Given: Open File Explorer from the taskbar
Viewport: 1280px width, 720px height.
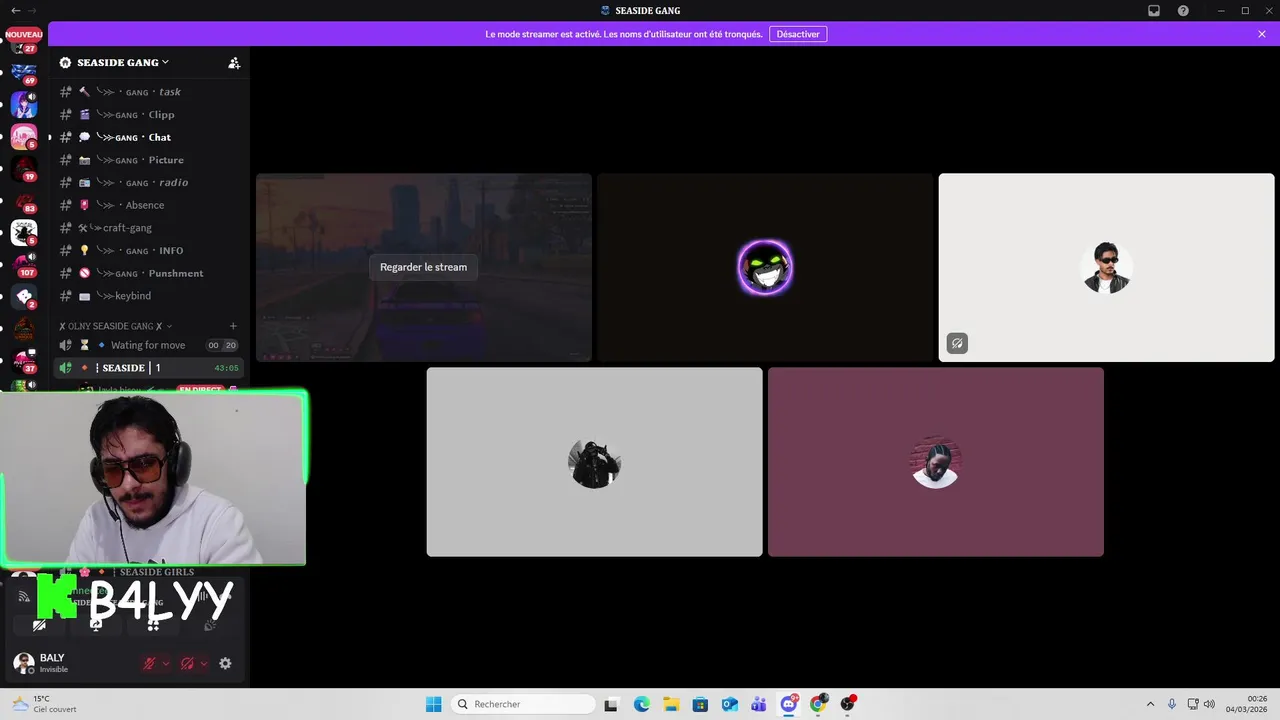Looking at the screenshot, I should 671,704.
